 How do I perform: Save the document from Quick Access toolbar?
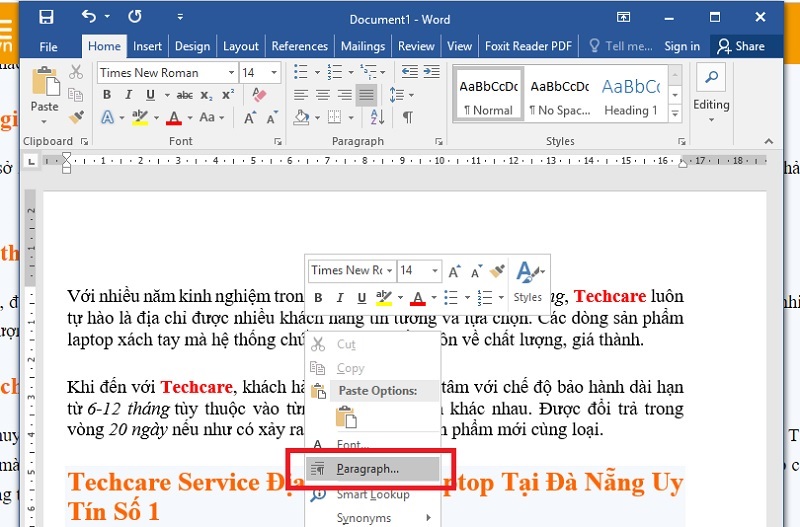click(x=46, y=17)
